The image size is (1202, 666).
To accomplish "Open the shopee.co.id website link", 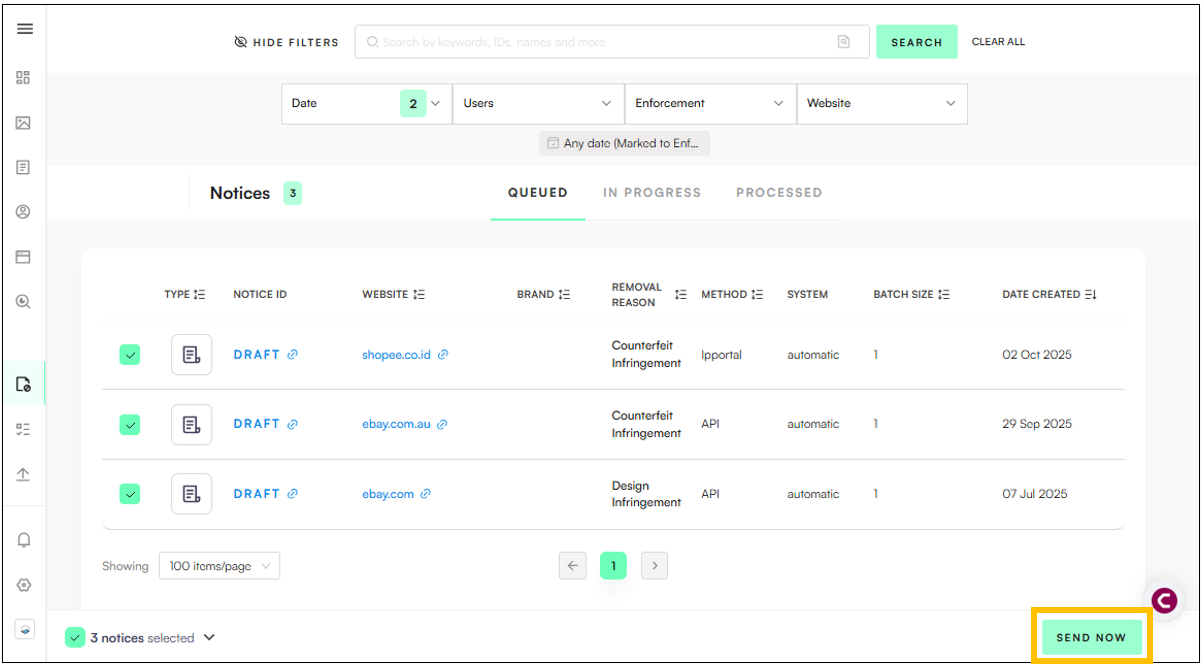I will pos(396,355).
